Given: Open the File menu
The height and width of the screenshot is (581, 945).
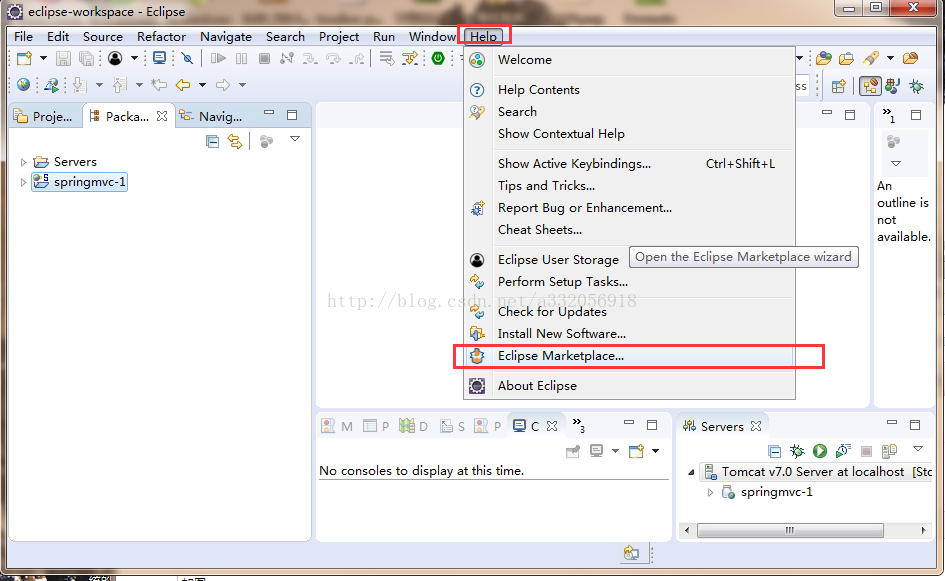Looking at the screenshot, I should 24,37.
